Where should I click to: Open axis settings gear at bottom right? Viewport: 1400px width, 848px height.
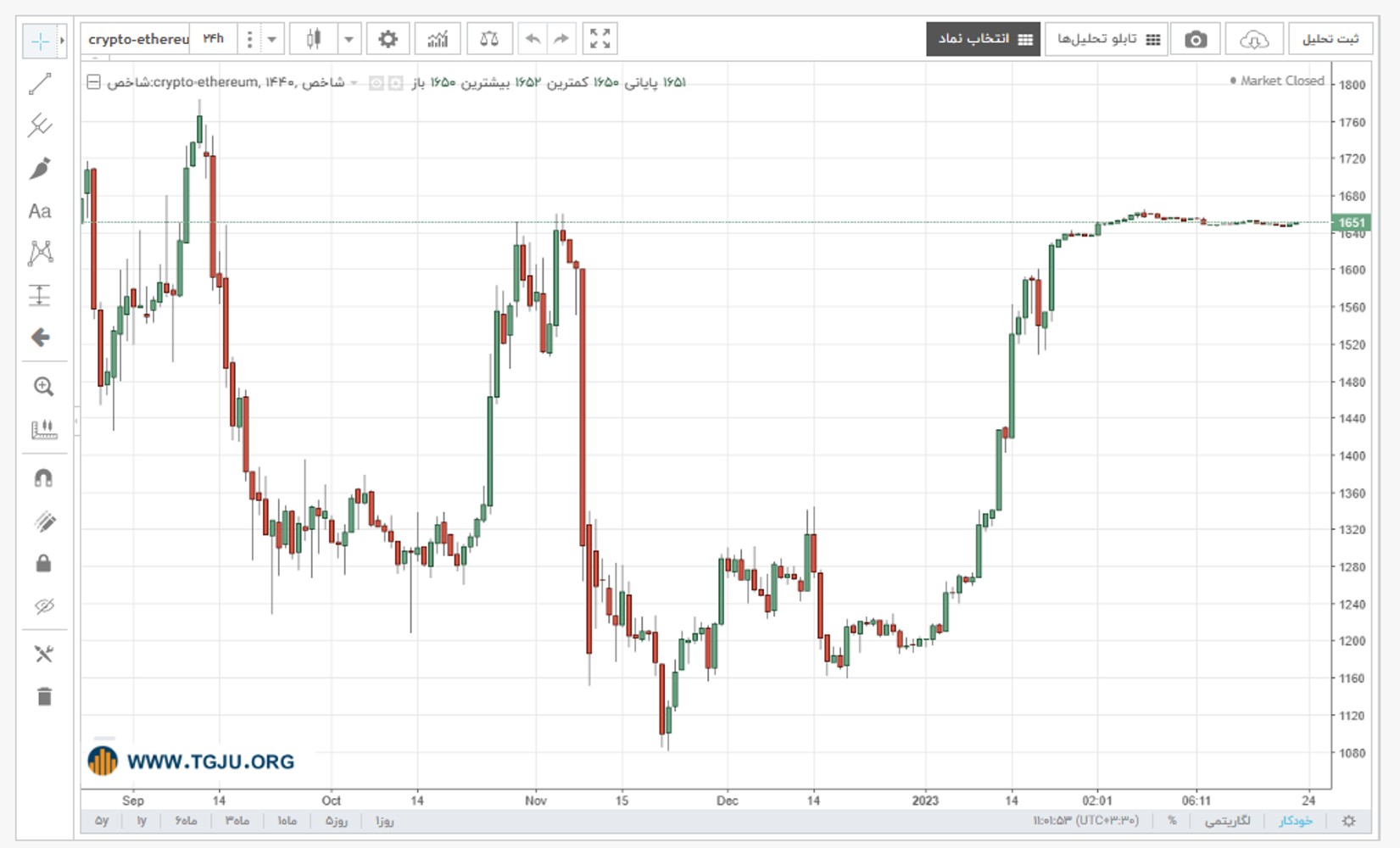click(x=1349, y=821)
